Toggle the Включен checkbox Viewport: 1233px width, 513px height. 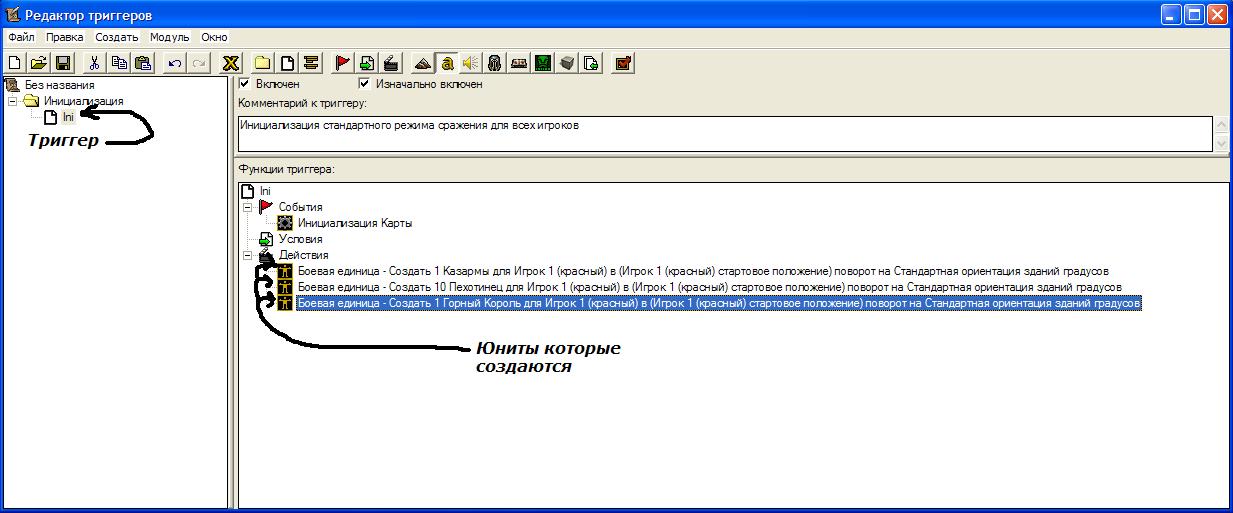pyautogui.click(x=244, y=84)
